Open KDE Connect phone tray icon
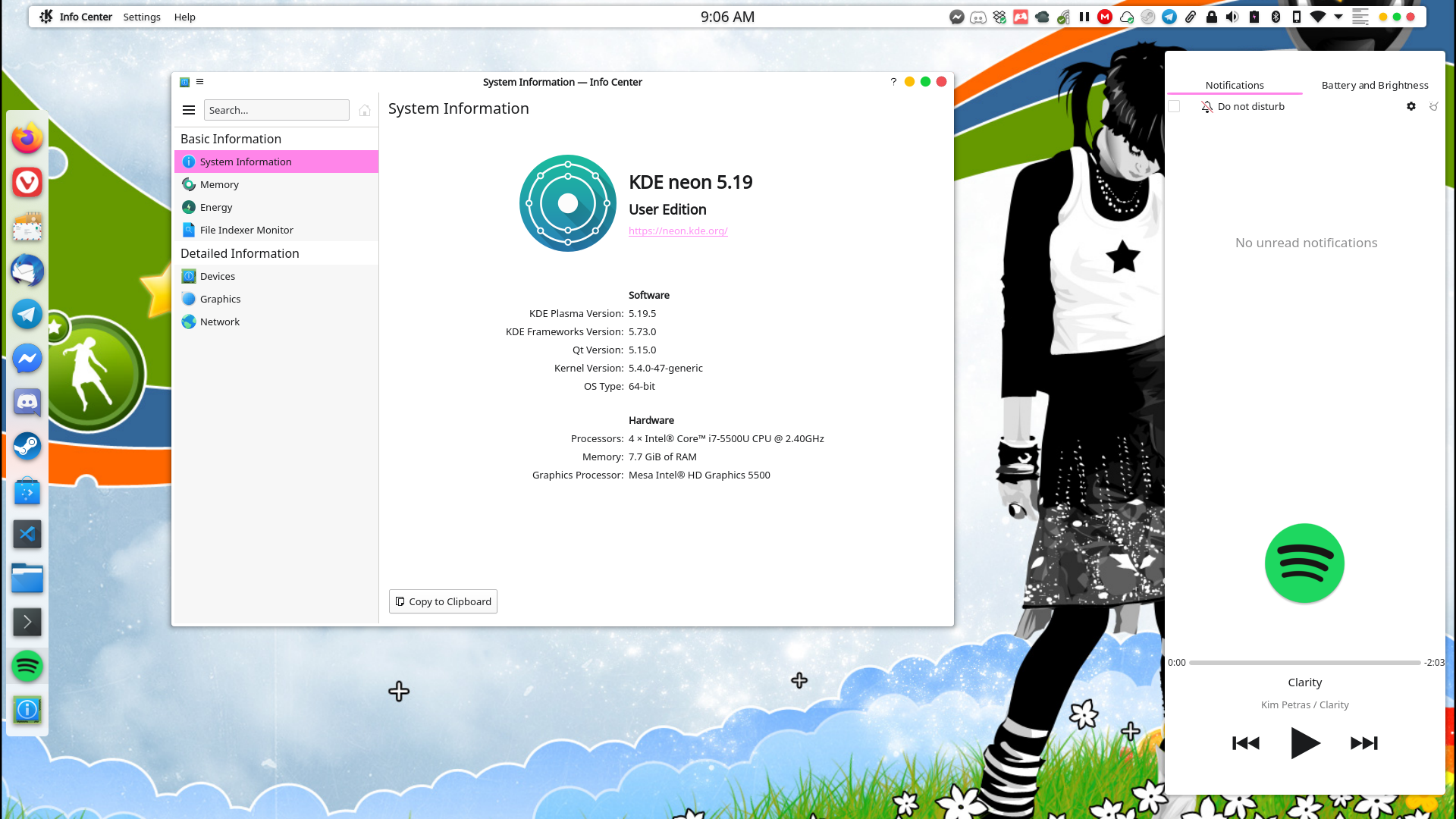The width and height of the screenshot is (1456, 819). (x=1297, y=17)
